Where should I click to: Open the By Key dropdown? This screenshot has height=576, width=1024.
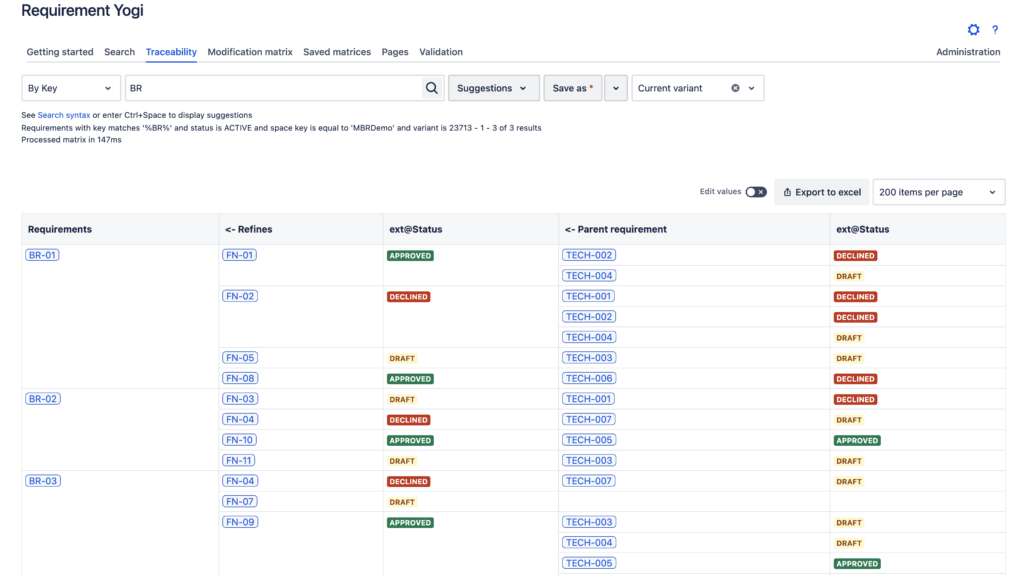tap(71, 88)
